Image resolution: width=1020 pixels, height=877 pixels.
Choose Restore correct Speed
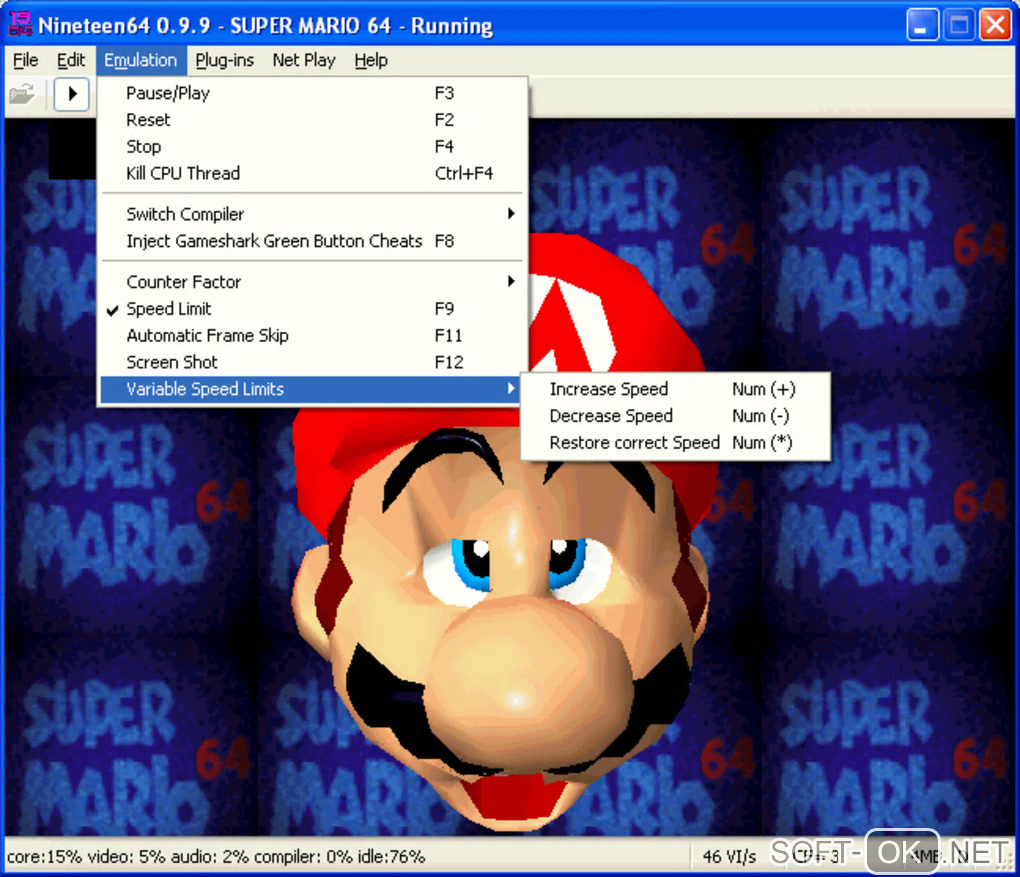[x=675, y=442]
